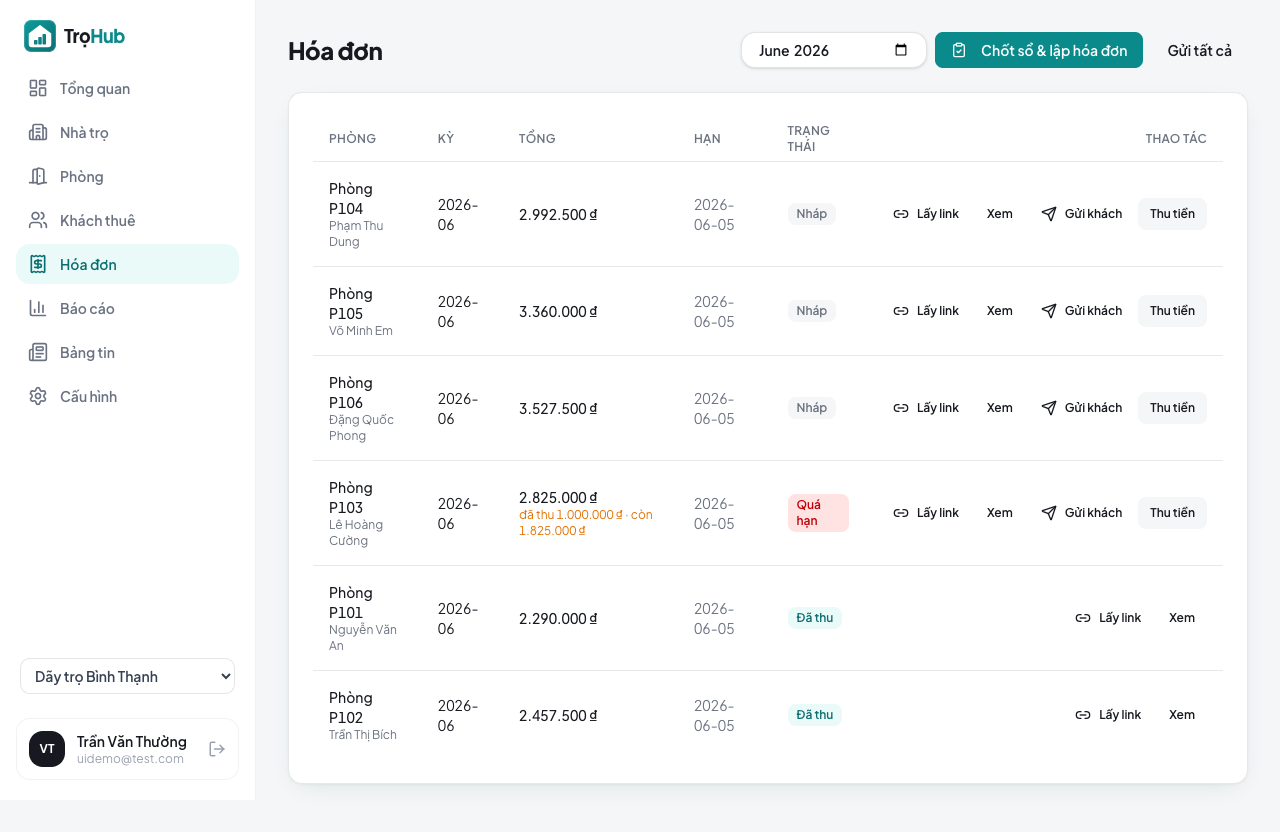Image resolution: width=1280 pixels, height=832 pixels.
Task: Click the send icon in Phòng P104 row
Action: pyautogui.click(x=1049, y=214)
